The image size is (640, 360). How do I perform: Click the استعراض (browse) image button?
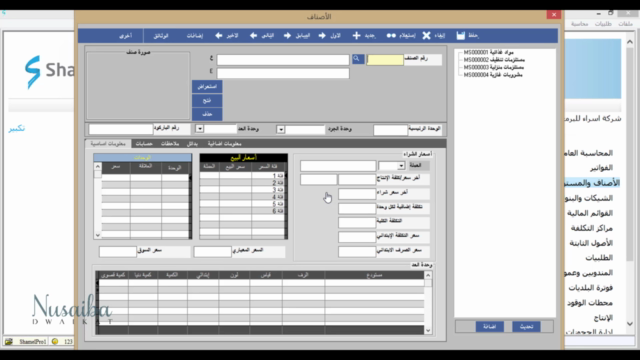point(207,87)
